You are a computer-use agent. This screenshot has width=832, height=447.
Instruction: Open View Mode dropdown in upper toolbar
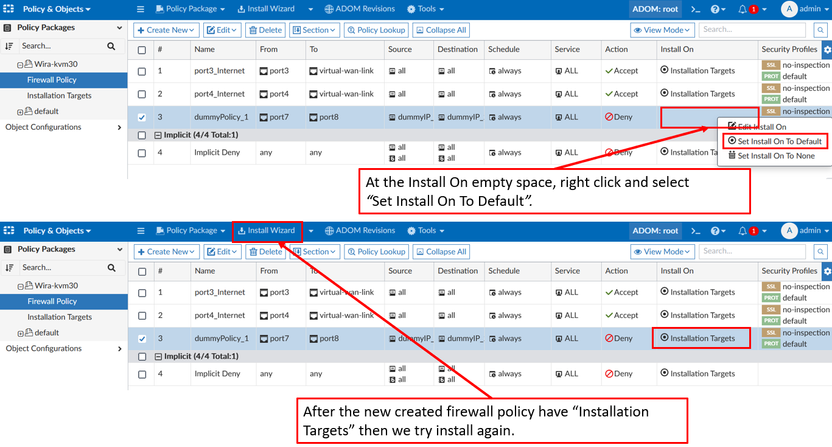pyautogui.click(x=662, y=30)
